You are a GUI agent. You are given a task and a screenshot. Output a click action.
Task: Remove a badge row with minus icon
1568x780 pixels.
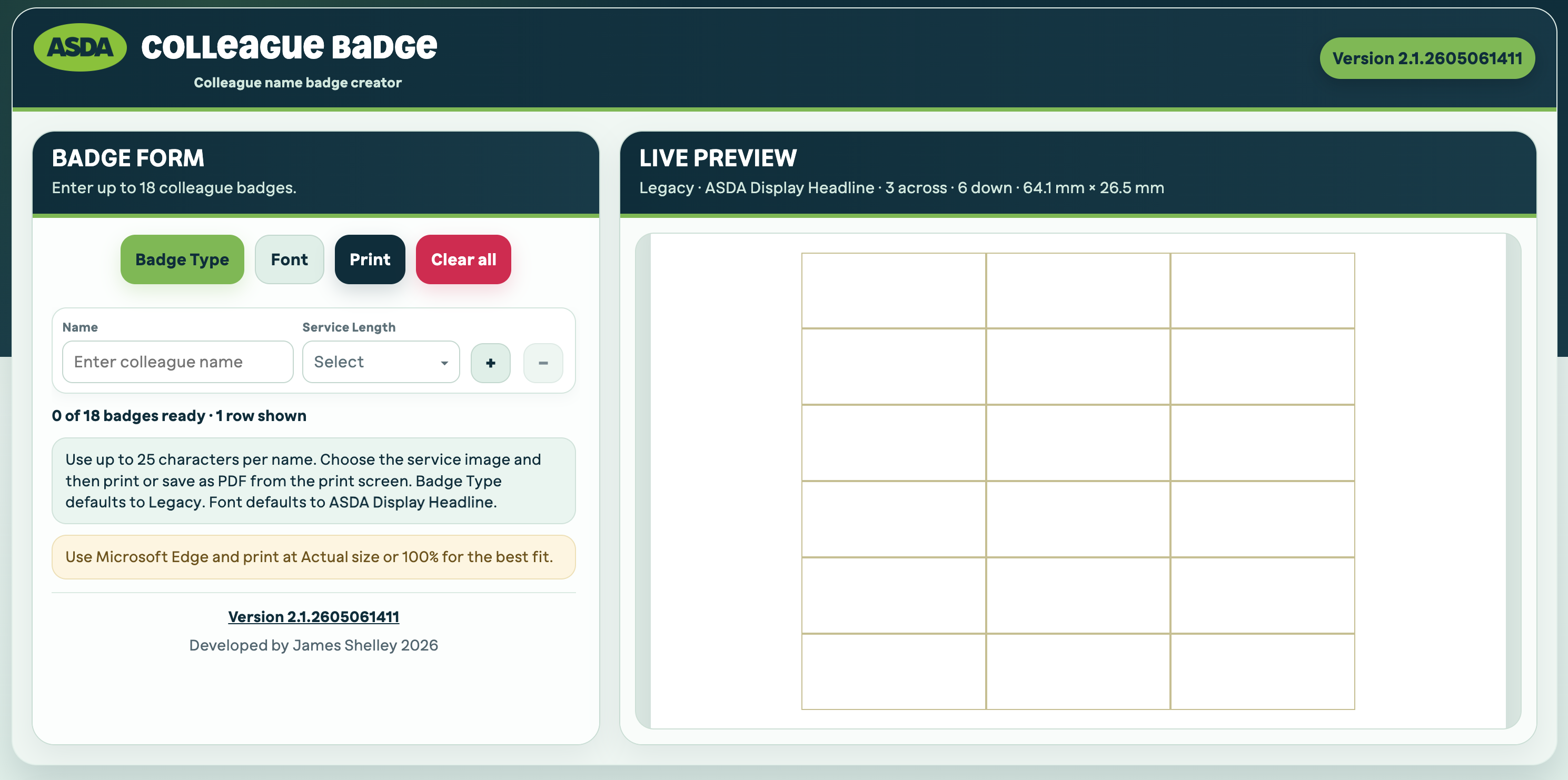(543, 363)
